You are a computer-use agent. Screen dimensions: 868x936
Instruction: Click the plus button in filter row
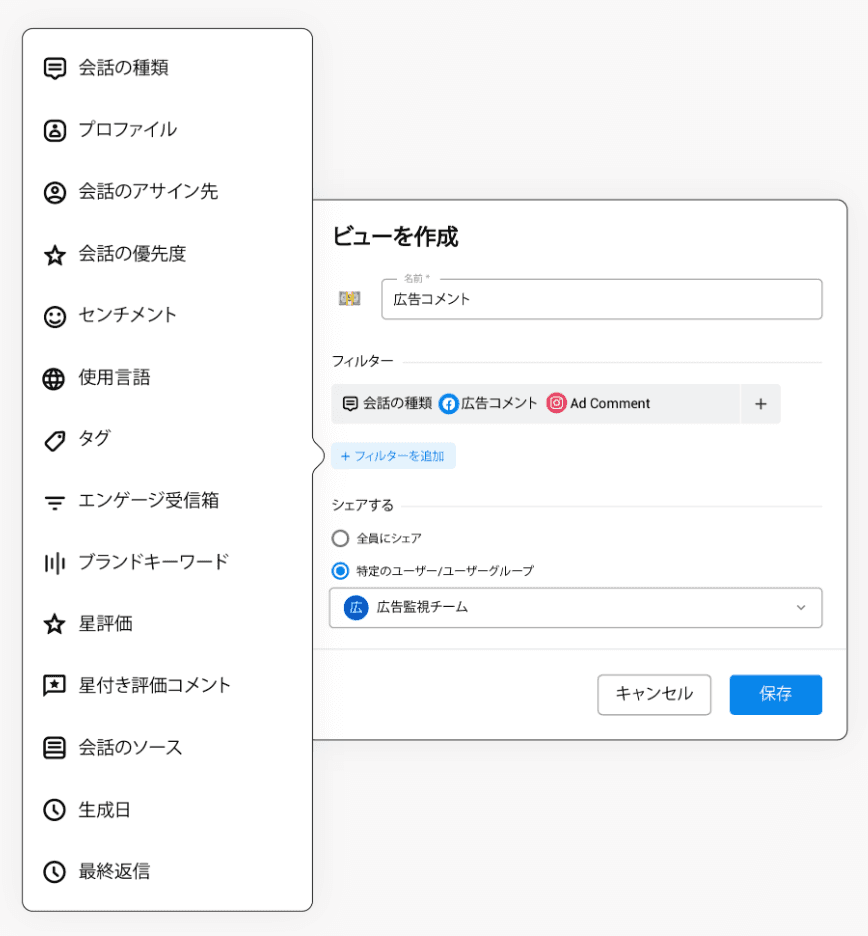(760, 404)
